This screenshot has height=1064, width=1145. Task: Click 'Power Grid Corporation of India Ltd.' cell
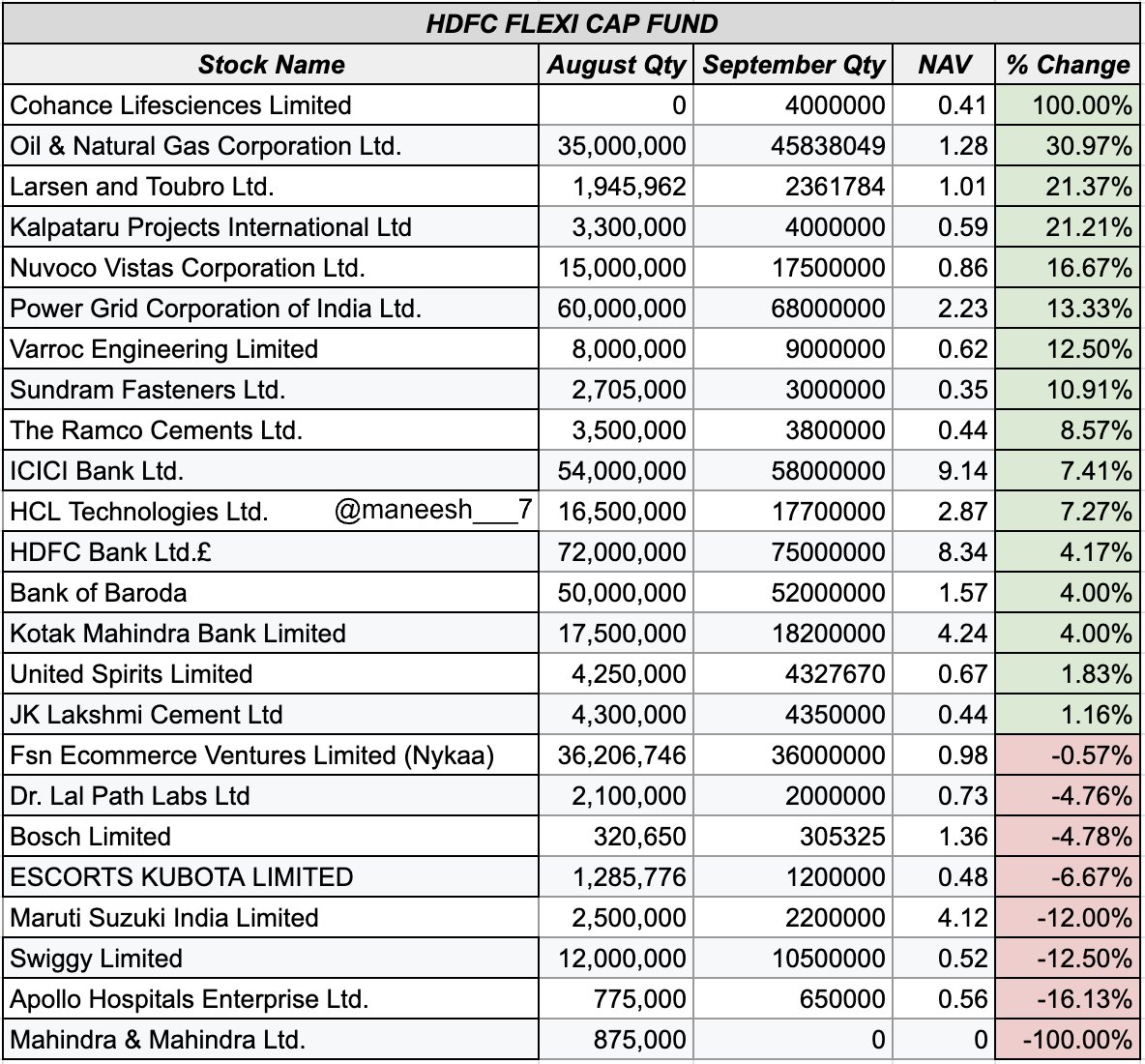(x=271, y=309)
